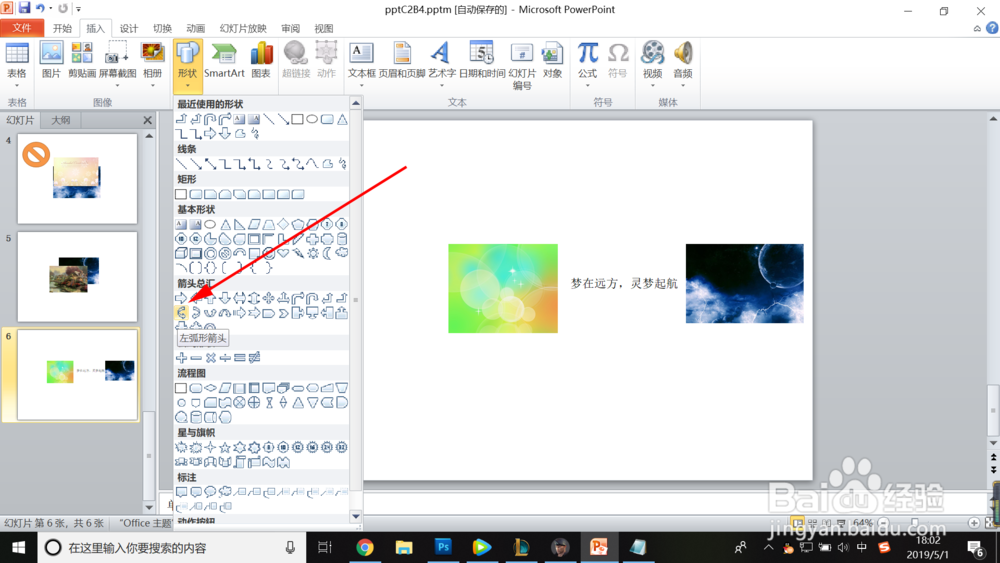The height and width of the screenshot is (563, 1000).
Task: Choose the not-equal equation shape
Action: pyautogui.click(x=254, y=358)
